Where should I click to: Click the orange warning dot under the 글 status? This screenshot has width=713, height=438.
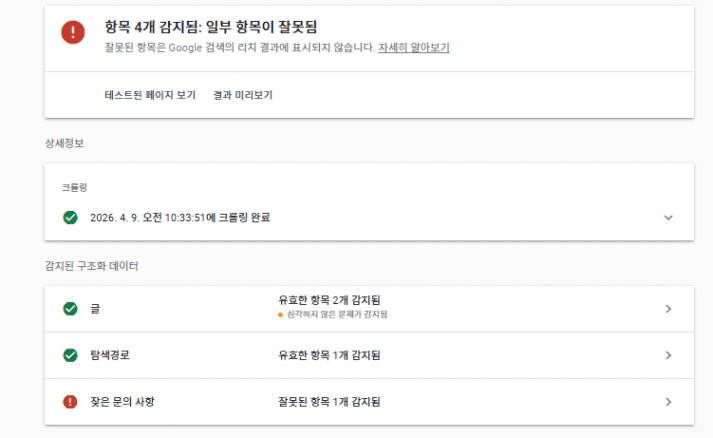(x=281, y=314)
